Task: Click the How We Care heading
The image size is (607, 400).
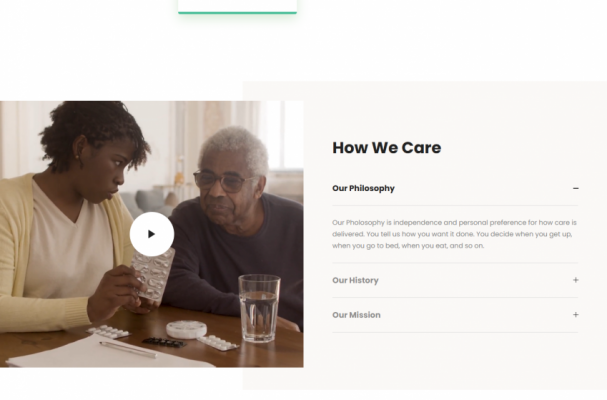Action: pyautogui.click(x=386, y=148)
